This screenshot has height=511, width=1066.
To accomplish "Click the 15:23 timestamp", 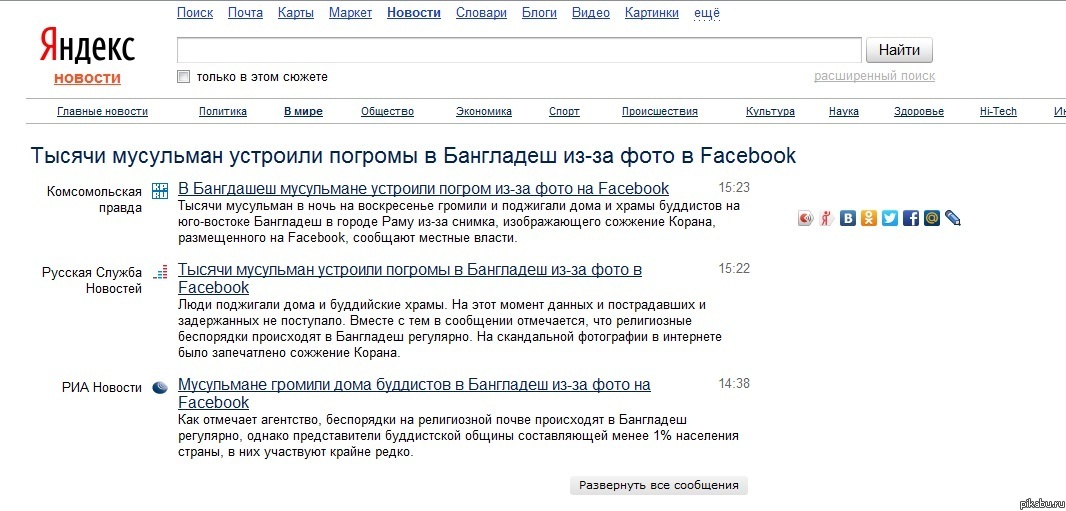I will [x=734, y=188].
